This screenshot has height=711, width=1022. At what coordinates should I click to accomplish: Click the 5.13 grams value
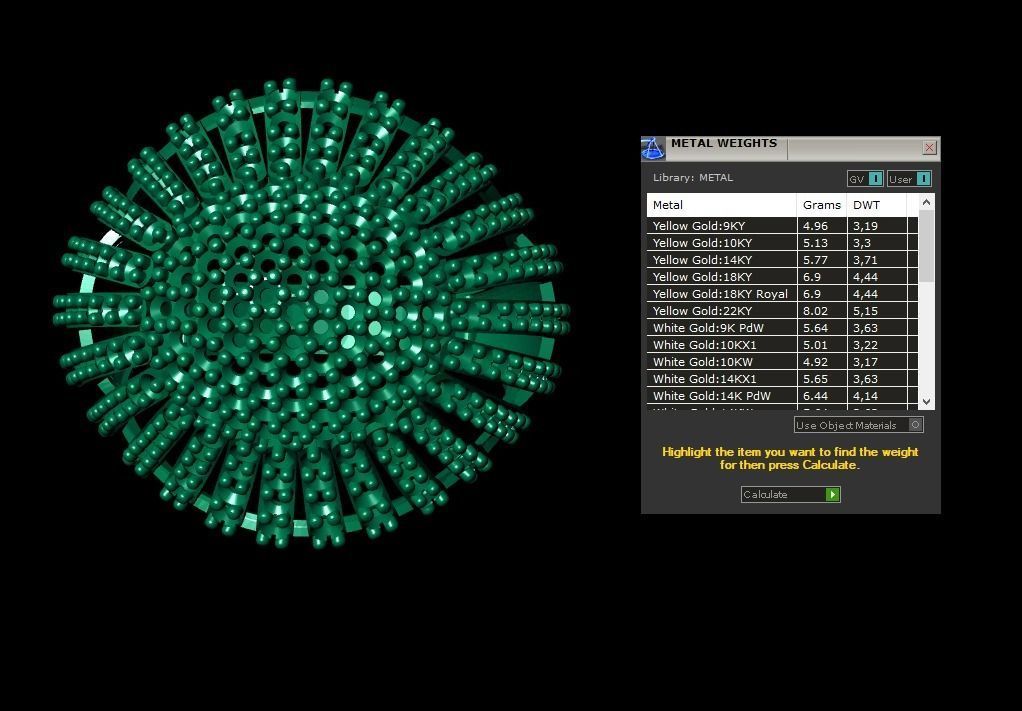tap(815, 243)
